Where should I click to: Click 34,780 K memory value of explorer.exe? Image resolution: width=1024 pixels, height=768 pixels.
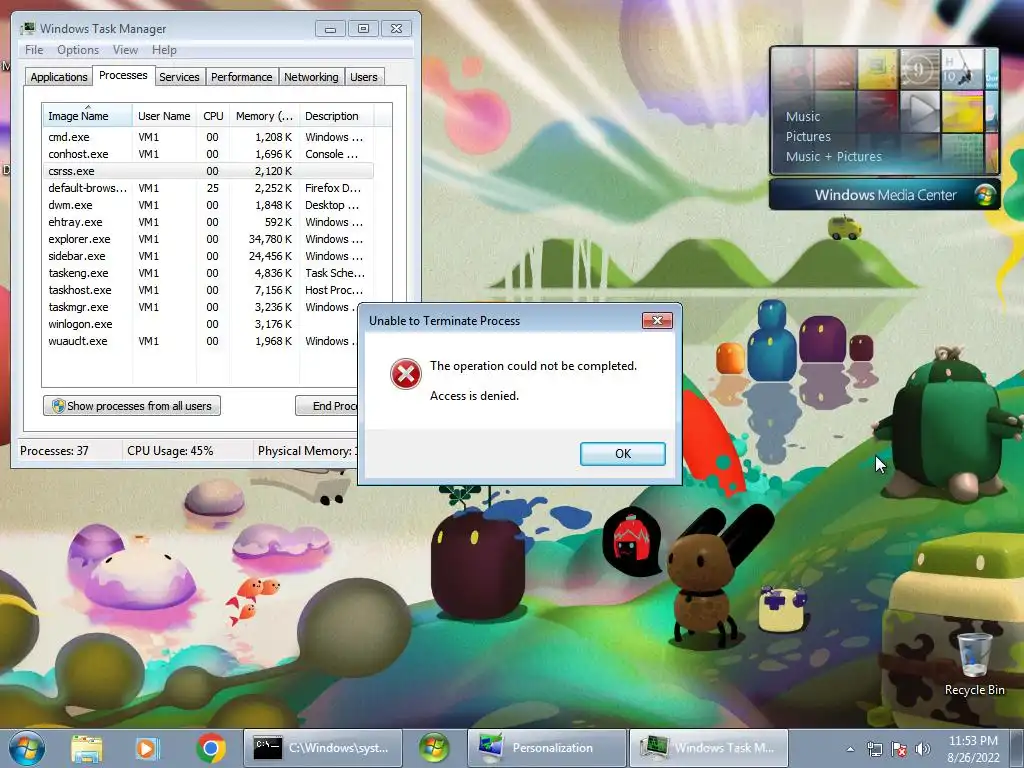(x=270, y=239)
